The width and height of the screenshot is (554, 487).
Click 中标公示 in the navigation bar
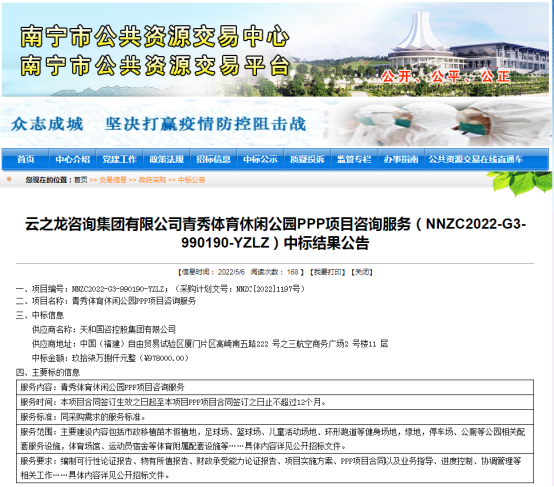(260, 159)
